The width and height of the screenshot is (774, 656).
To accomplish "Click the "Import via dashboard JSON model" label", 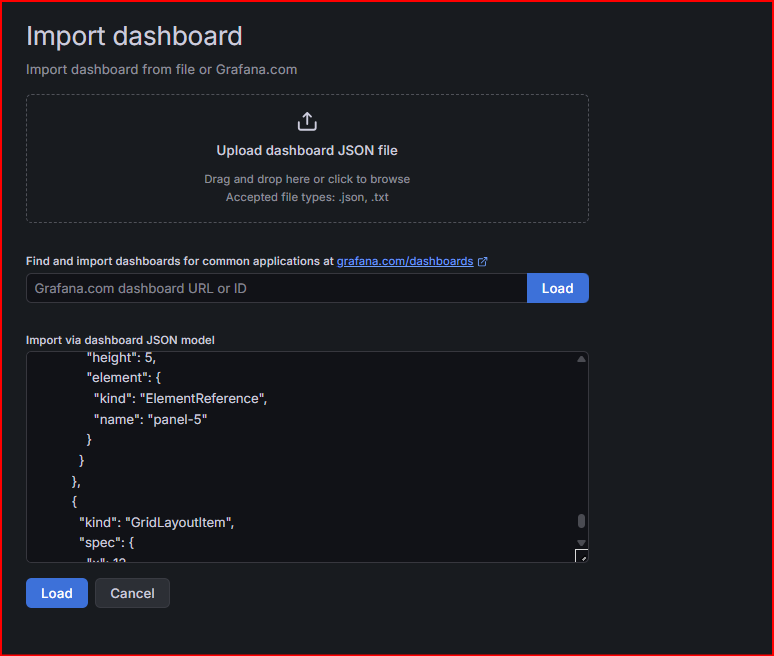I will [120, 340].
